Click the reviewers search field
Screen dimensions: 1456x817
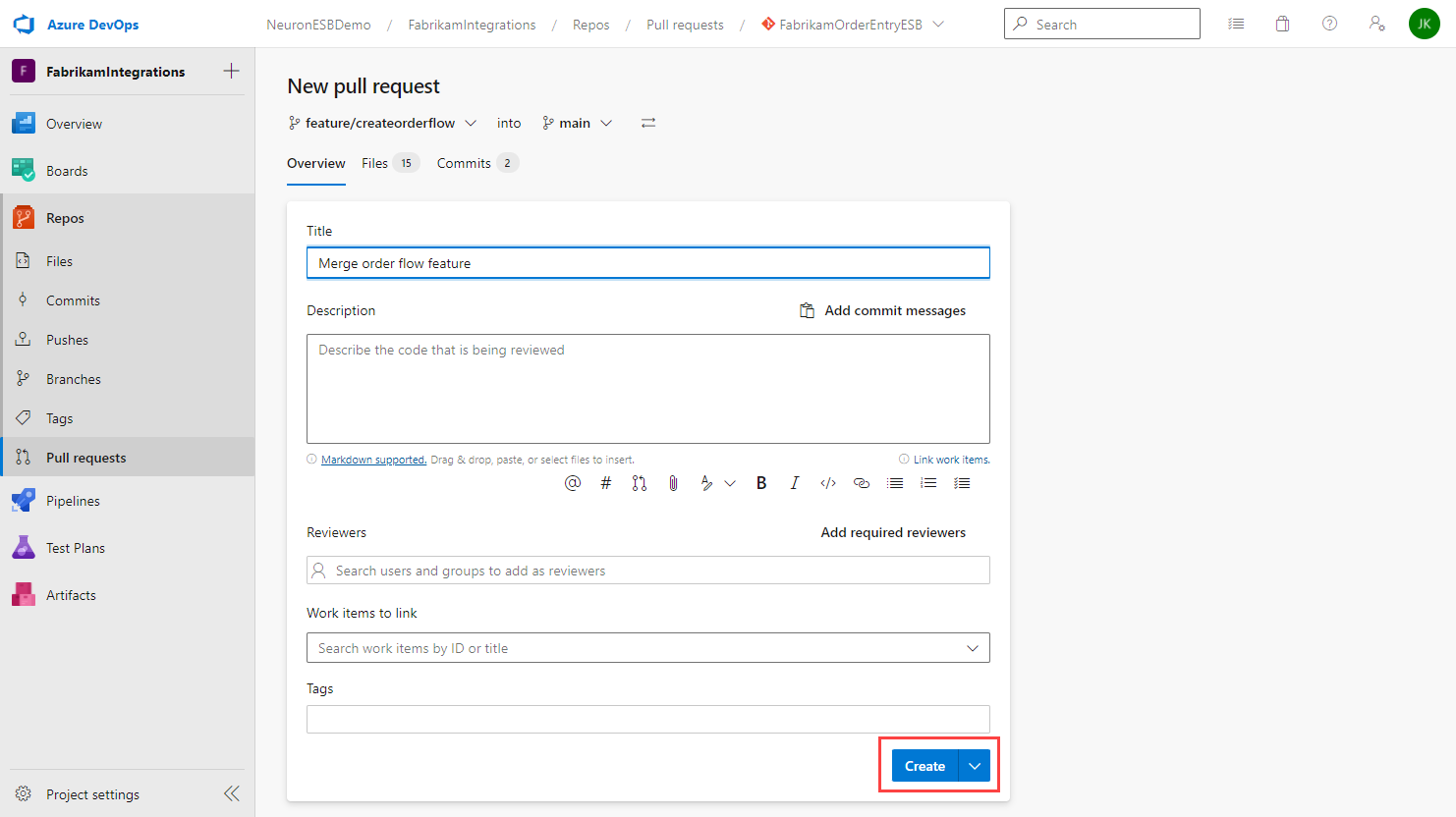tap(648, 571)
